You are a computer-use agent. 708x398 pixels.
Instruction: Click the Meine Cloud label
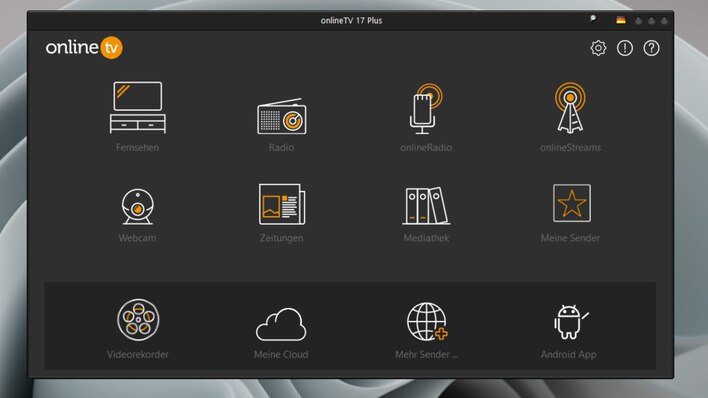click(x=281, y=355)
